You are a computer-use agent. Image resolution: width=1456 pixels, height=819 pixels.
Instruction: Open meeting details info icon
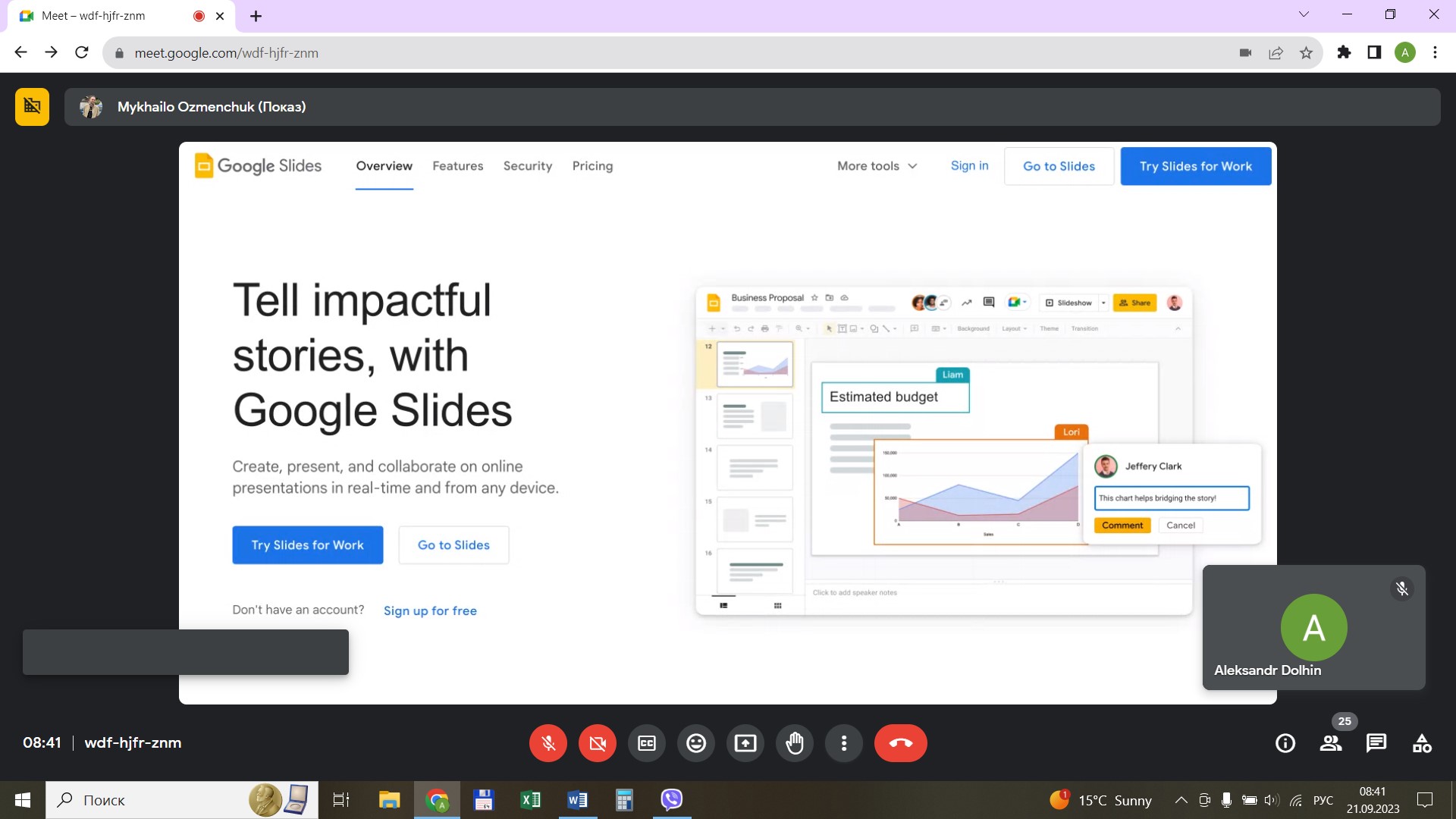click(1285, 743)
